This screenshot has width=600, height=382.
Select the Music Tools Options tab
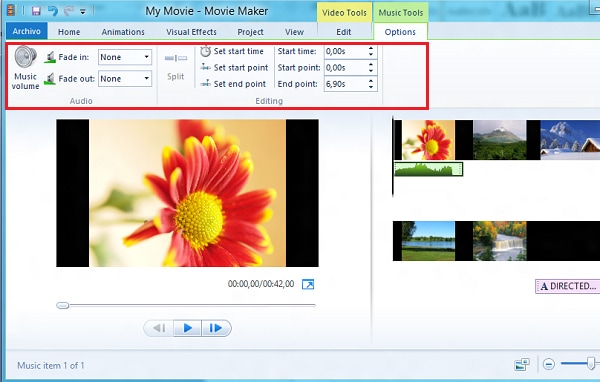point(400,32)
